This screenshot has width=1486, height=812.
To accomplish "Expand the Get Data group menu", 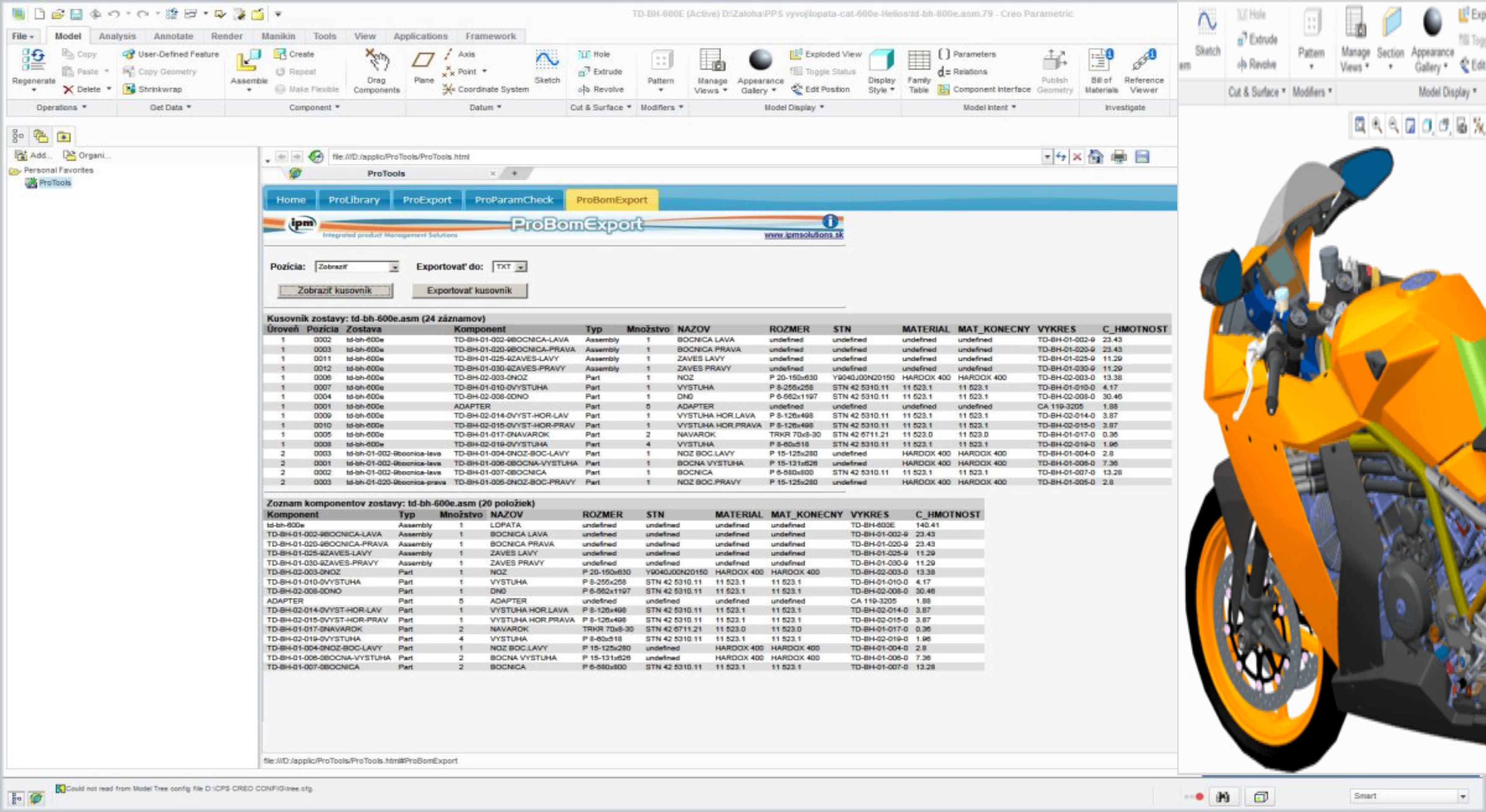I will pyautogui.click(x=170, y=107).
